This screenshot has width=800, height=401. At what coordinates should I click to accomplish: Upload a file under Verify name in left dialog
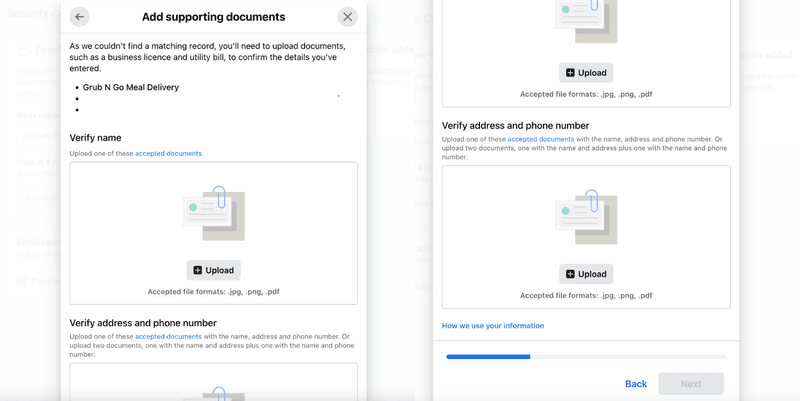[213, 270]
